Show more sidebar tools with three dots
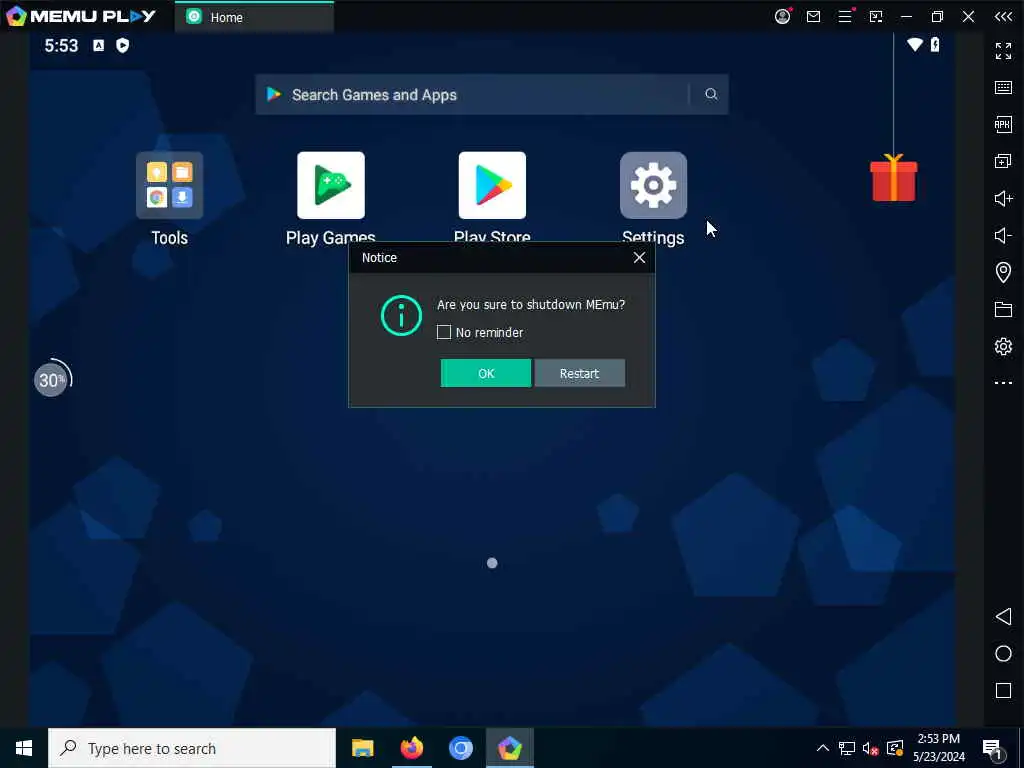Viewport: 1024px width, 768px height. pos(1003,383)
